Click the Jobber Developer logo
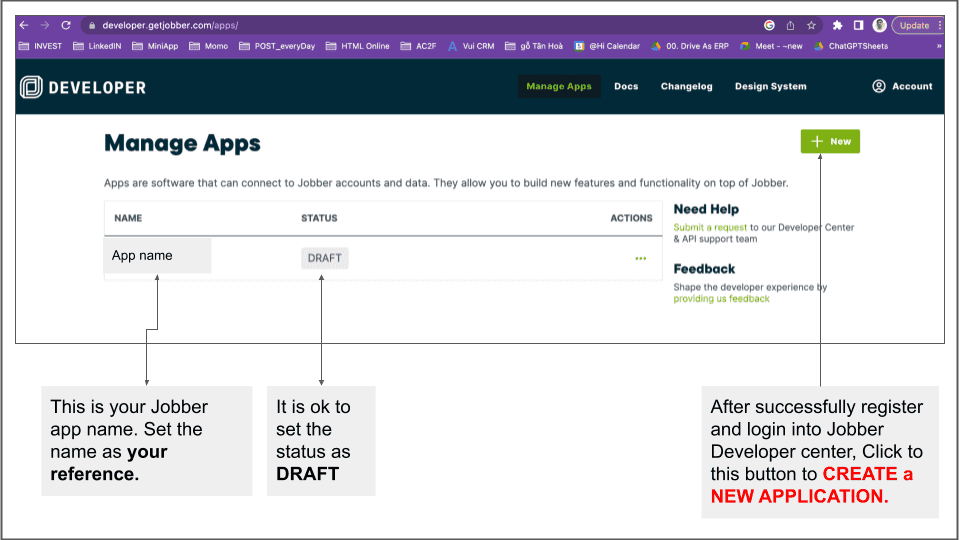The width and height of the screenshot is (960, 540). 83,87
